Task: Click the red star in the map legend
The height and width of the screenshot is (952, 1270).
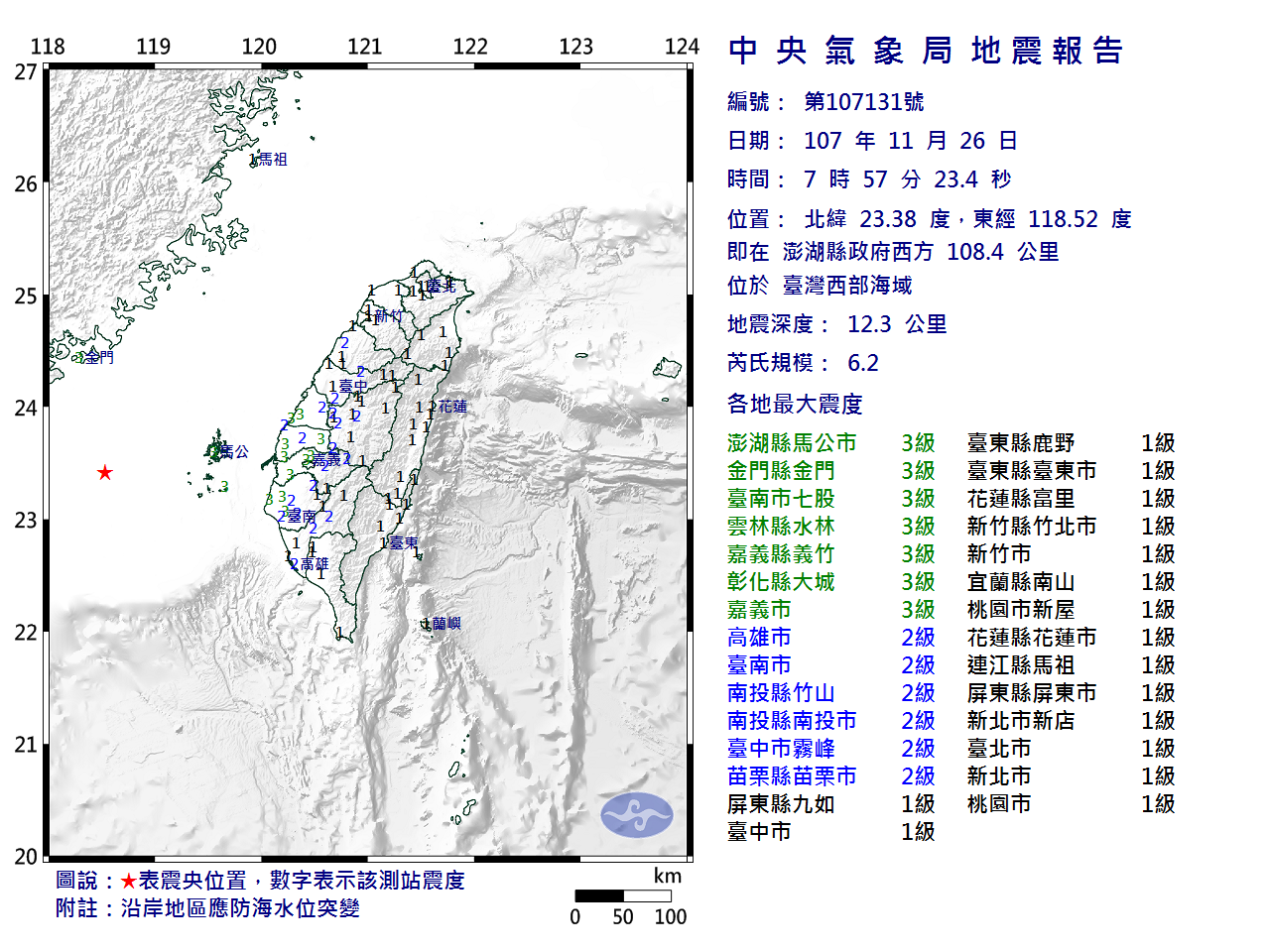Action: pyautogui.click(x=129, y=881)
